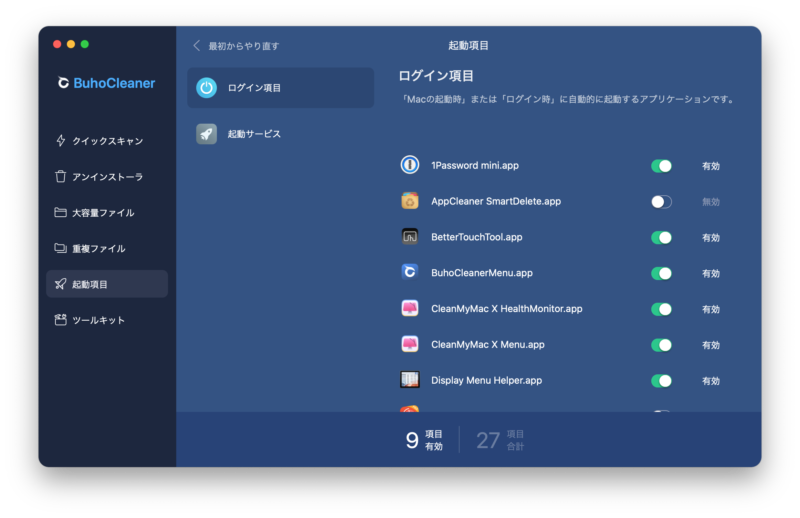Click the startup items rocket sidebar icon
The height and width of the screenshot is (518, 800).
[x=60, y=284]
